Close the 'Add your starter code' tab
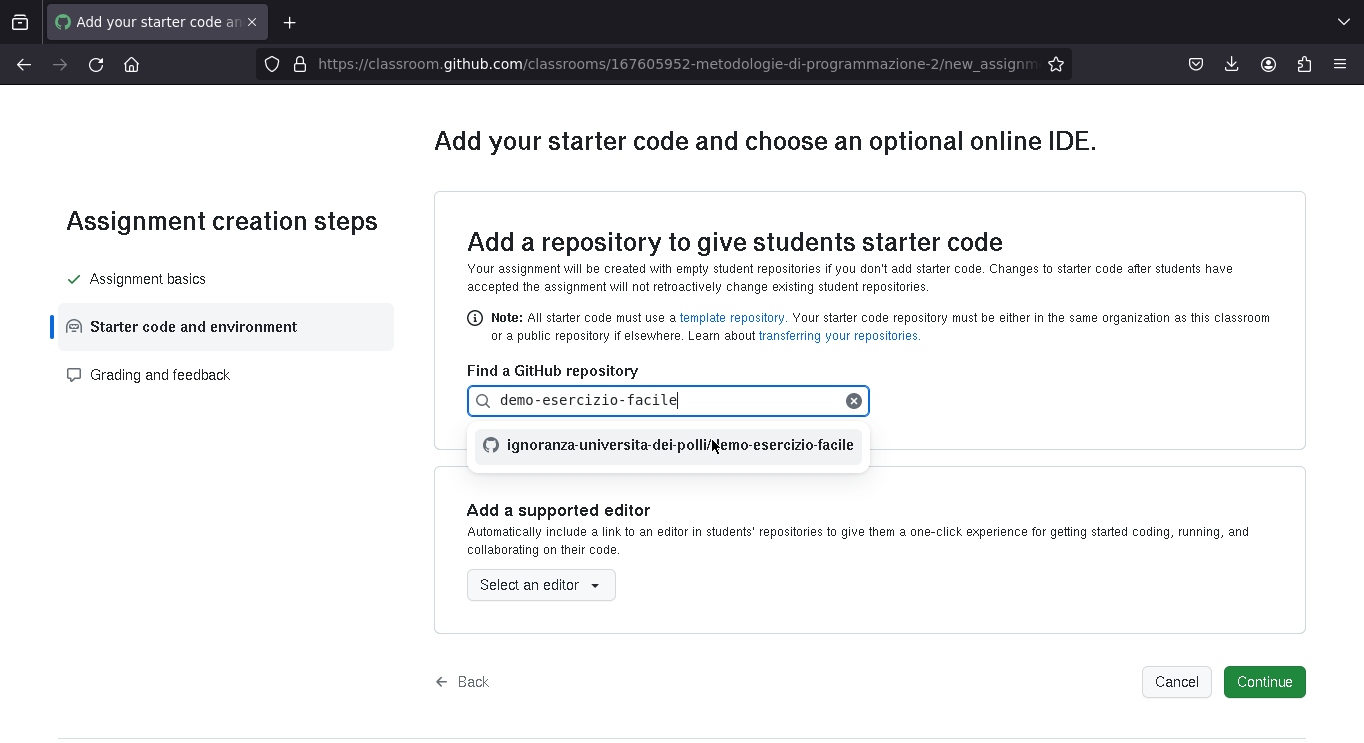Screen dimensions: 1364x743 click(x=251, y=22)
